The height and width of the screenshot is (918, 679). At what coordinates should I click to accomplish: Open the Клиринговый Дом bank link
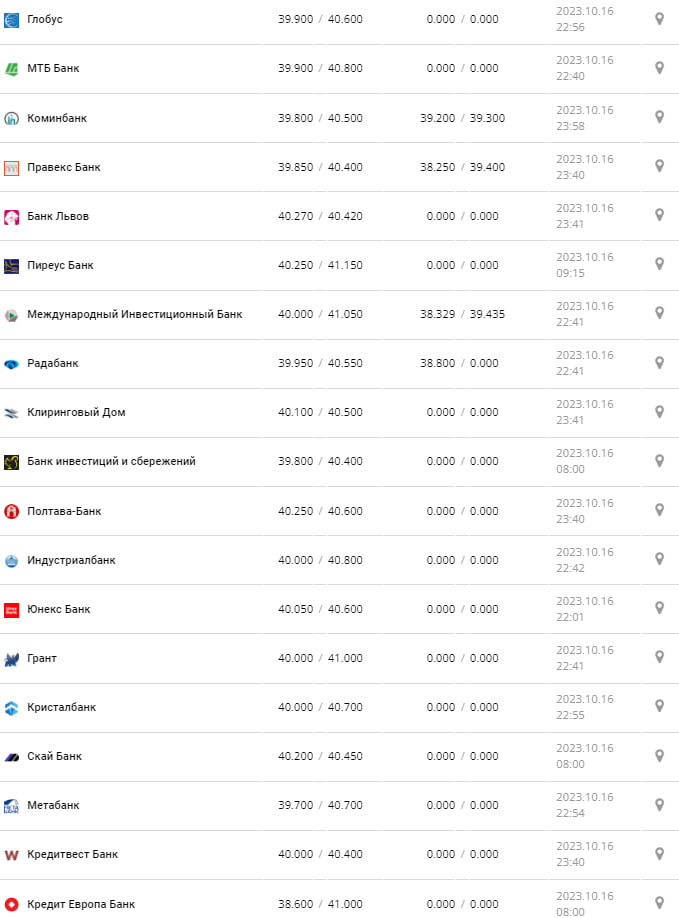pos(76,412)
